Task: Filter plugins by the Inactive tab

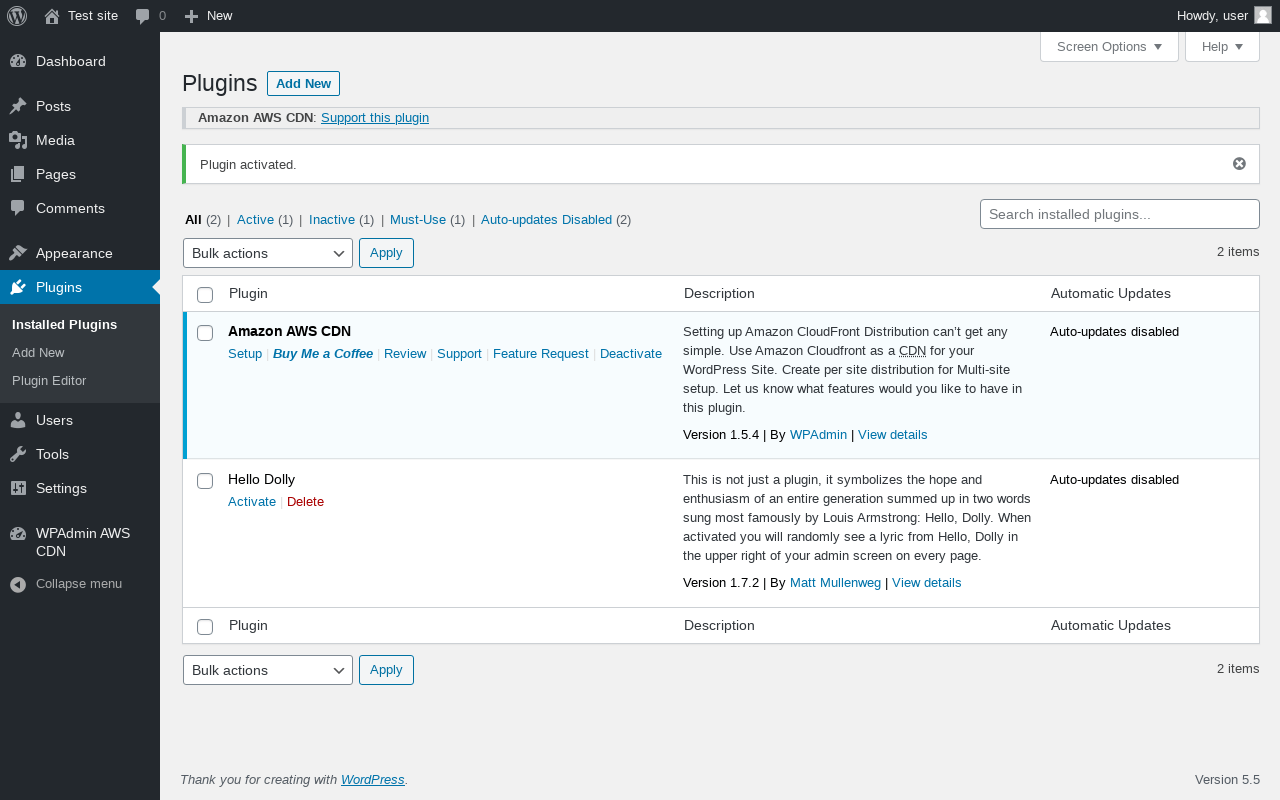Action: click(331, 220)
